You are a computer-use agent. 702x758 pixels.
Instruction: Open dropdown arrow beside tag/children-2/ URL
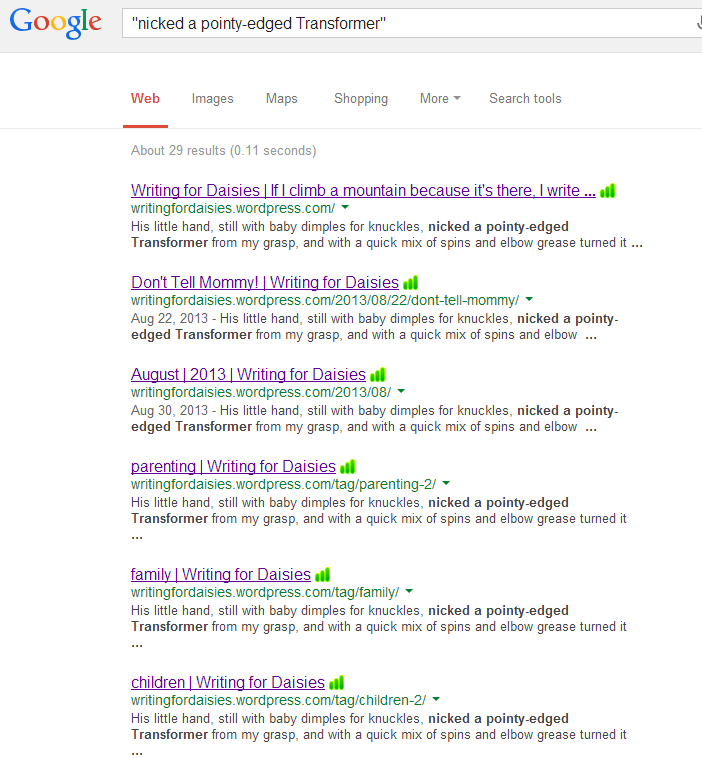(437, 699)
